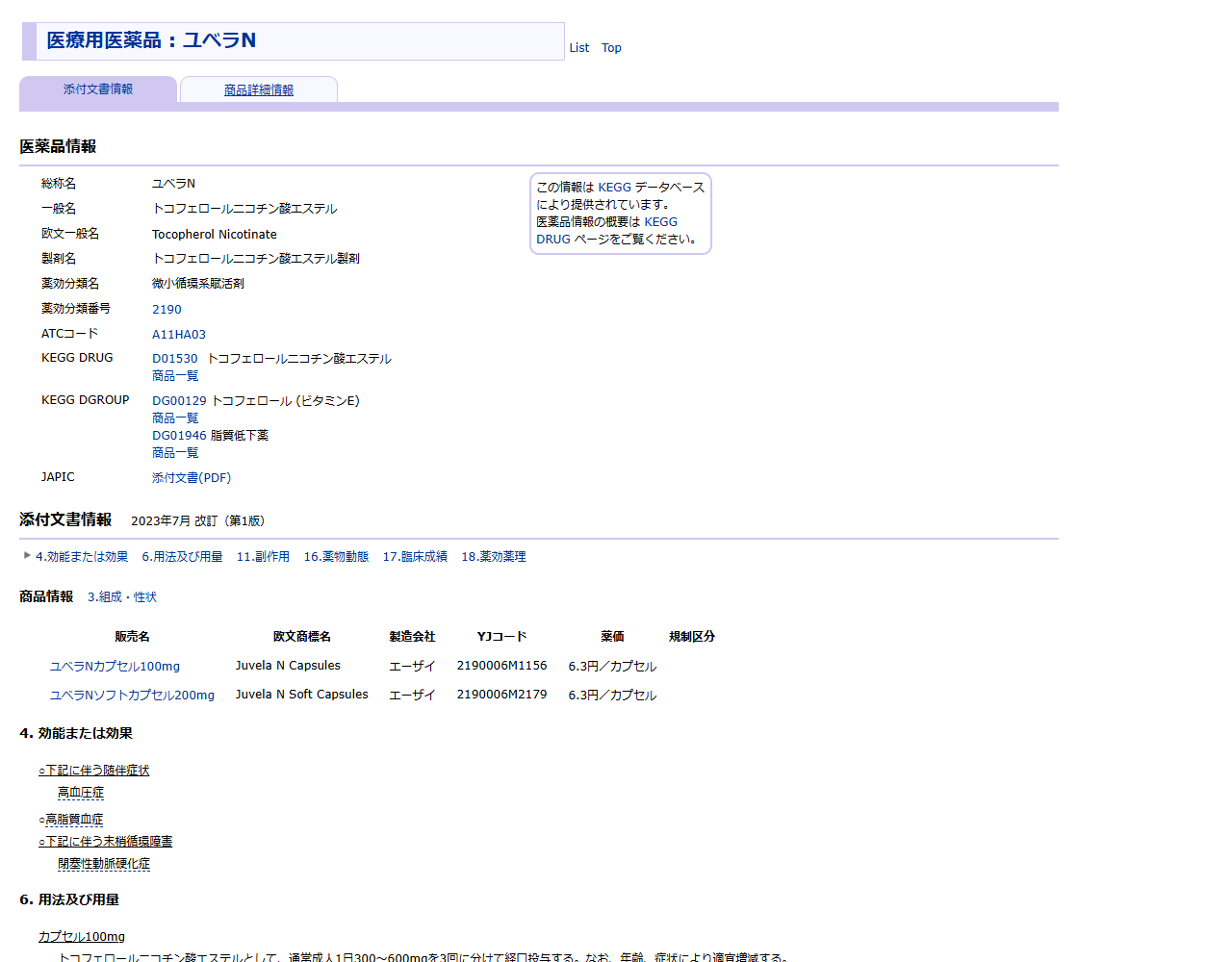Open 商品一覧 link under DG00129
This screenshot has width=1232, height=962.
(x=175, y=418)
